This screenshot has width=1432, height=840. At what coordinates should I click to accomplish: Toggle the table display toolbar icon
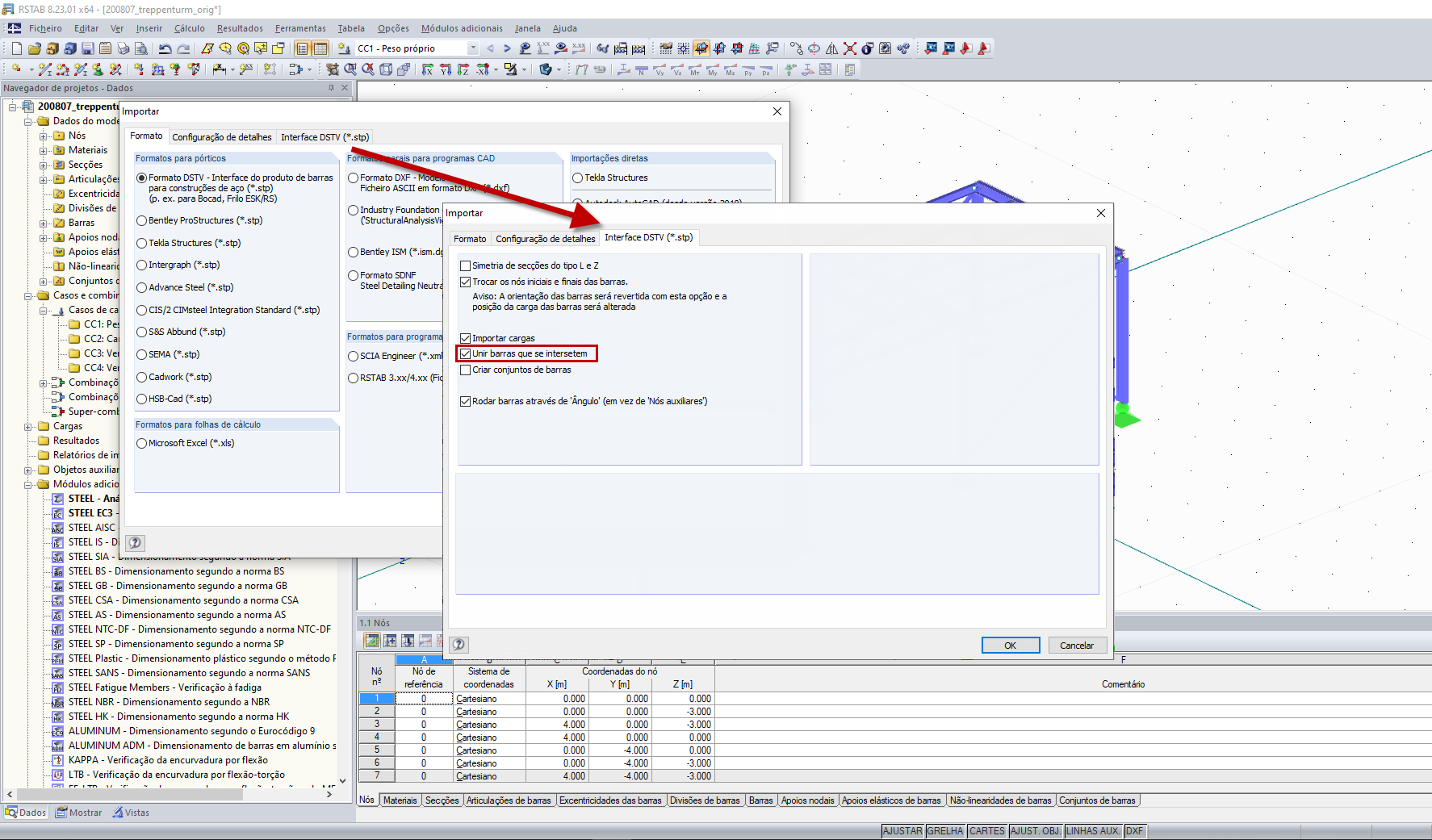tap(320, 48)
